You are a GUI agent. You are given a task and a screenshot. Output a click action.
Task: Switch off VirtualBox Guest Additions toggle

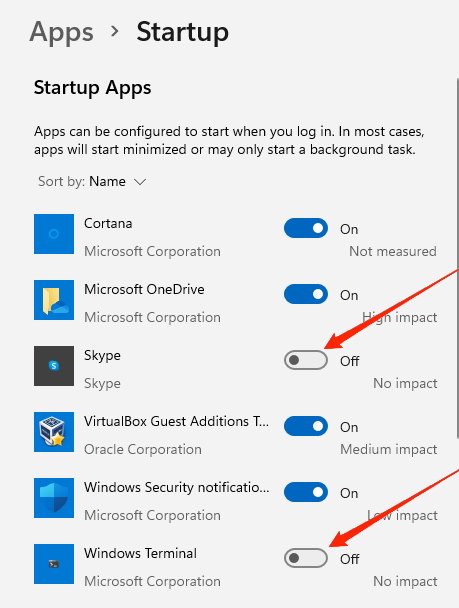tap(306, 426)
